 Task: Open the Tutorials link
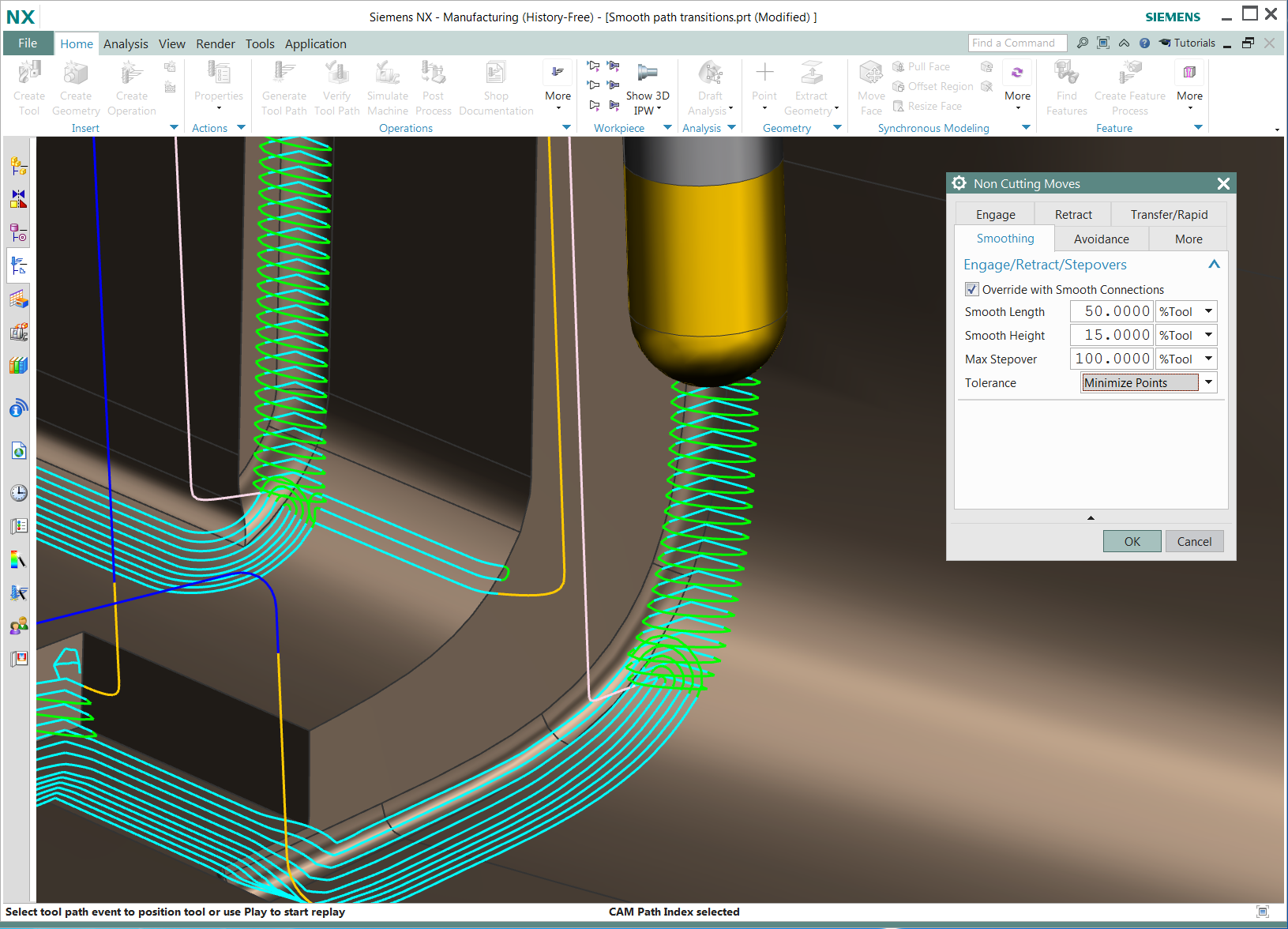click(x=1187, y=43)
